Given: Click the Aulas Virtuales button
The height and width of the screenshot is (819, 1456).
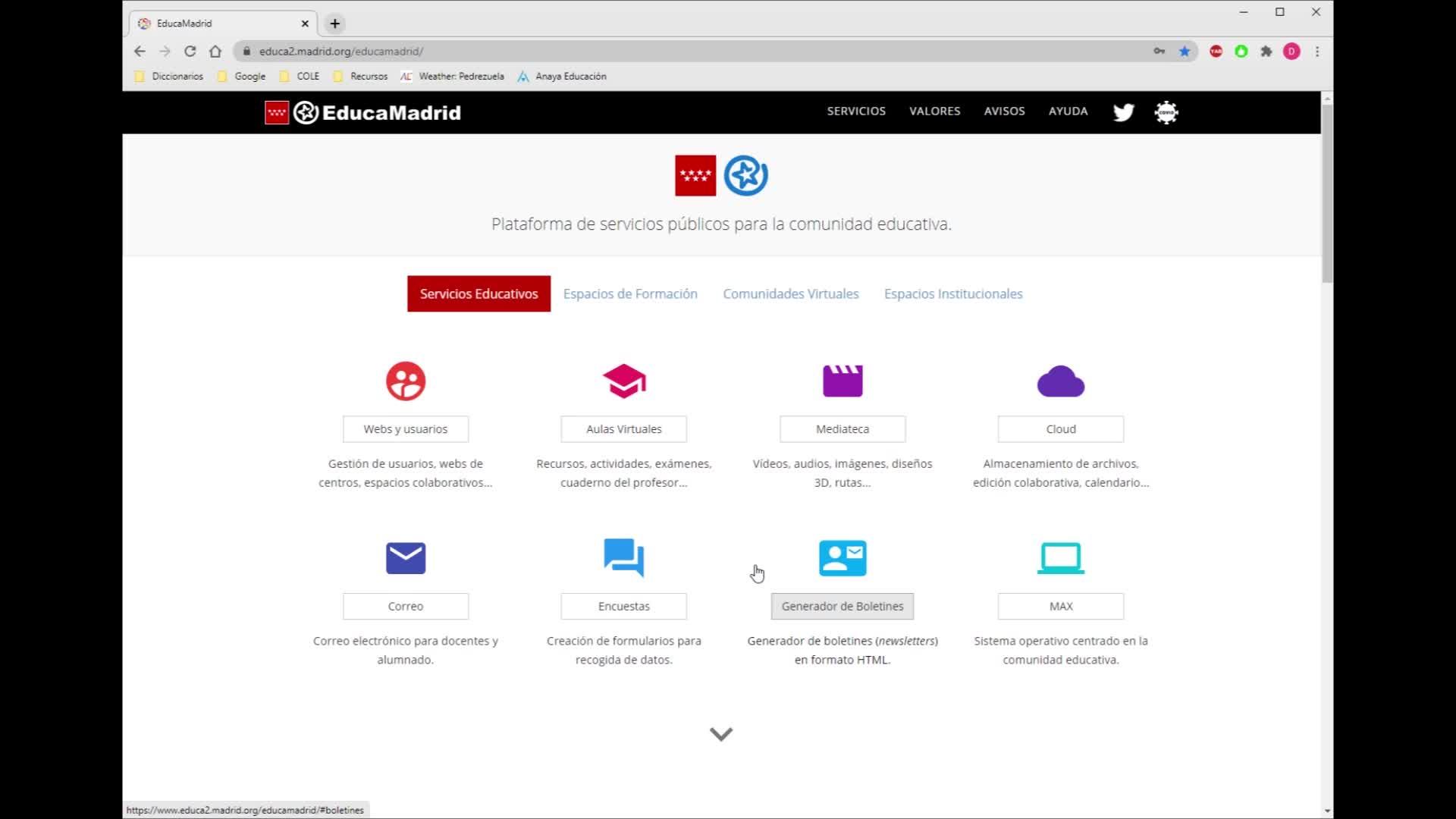Looking at the screenshot, I should click(x=623, y=429).
